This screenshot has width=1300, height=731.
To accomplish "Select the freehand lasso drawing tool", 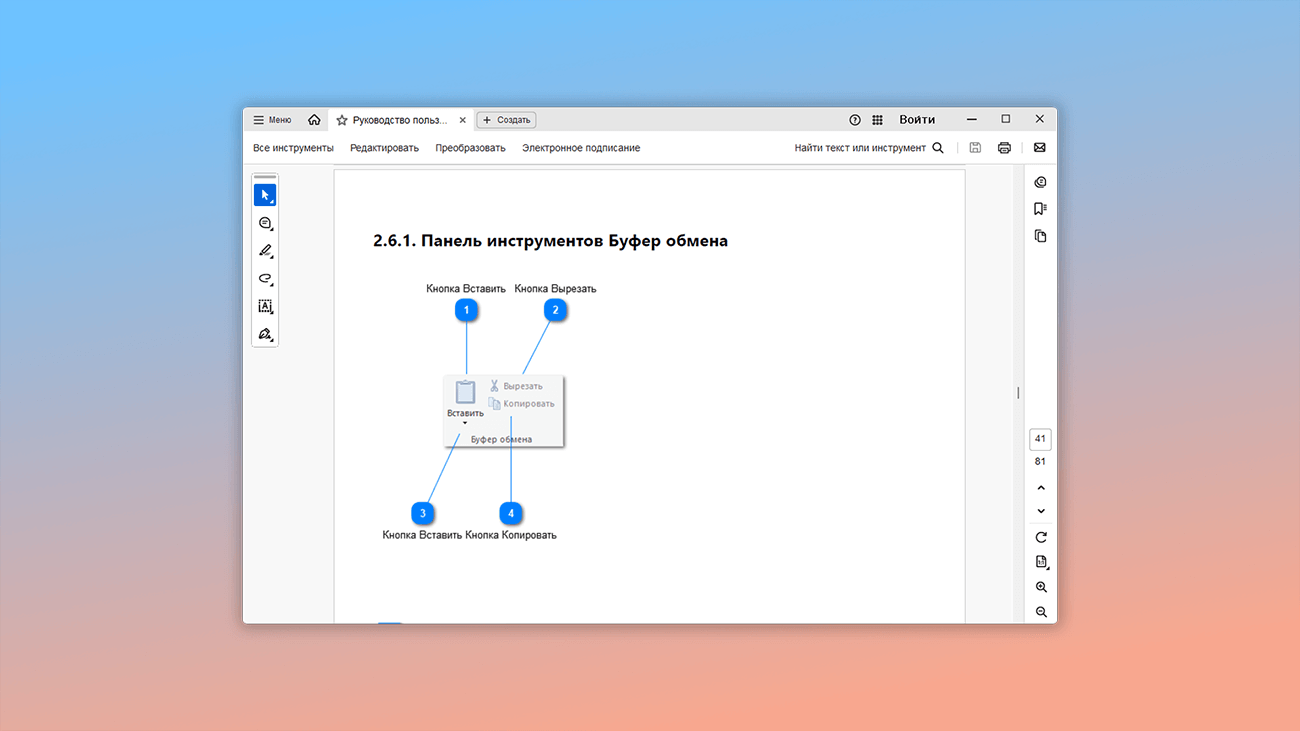I will pyautogui.click(x=265, y=279).
